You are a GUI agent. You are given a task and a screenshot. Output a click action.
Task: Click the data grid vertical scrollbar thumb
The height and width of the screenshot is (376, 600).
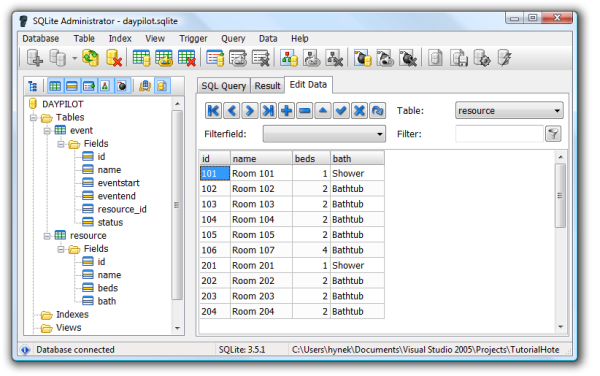click(x=560, y=195)
